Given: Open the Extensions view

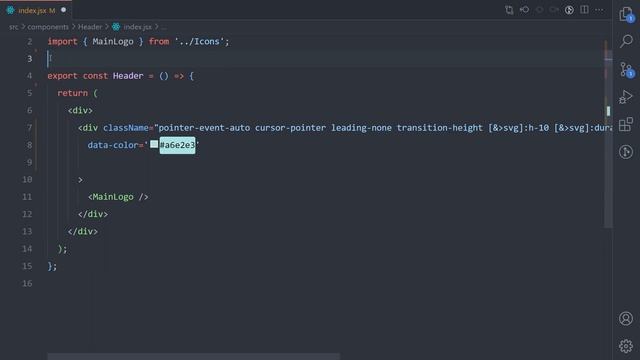Looking at the screenshot, I should (x=626, y=124).
